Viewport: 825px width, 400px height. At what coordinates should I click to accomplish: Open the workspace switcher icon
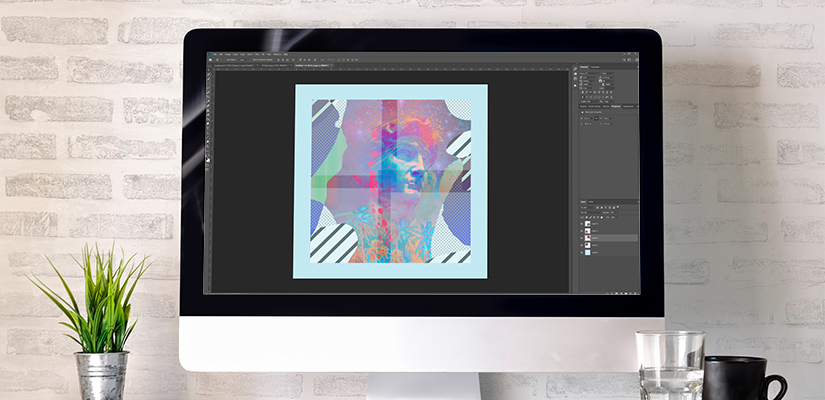(630, 60)
